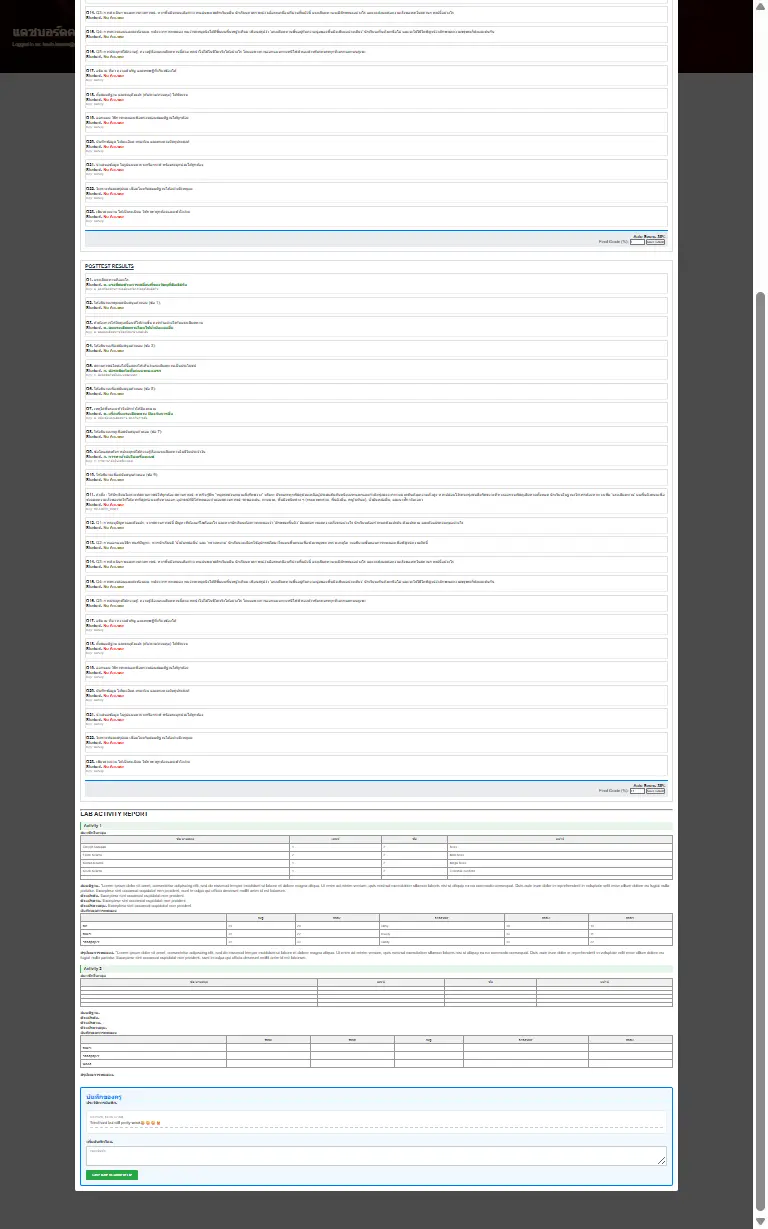Viewport: 768px width, 1229px height.
Task: Click the pretest Final Grade input box
Action: 637,241
